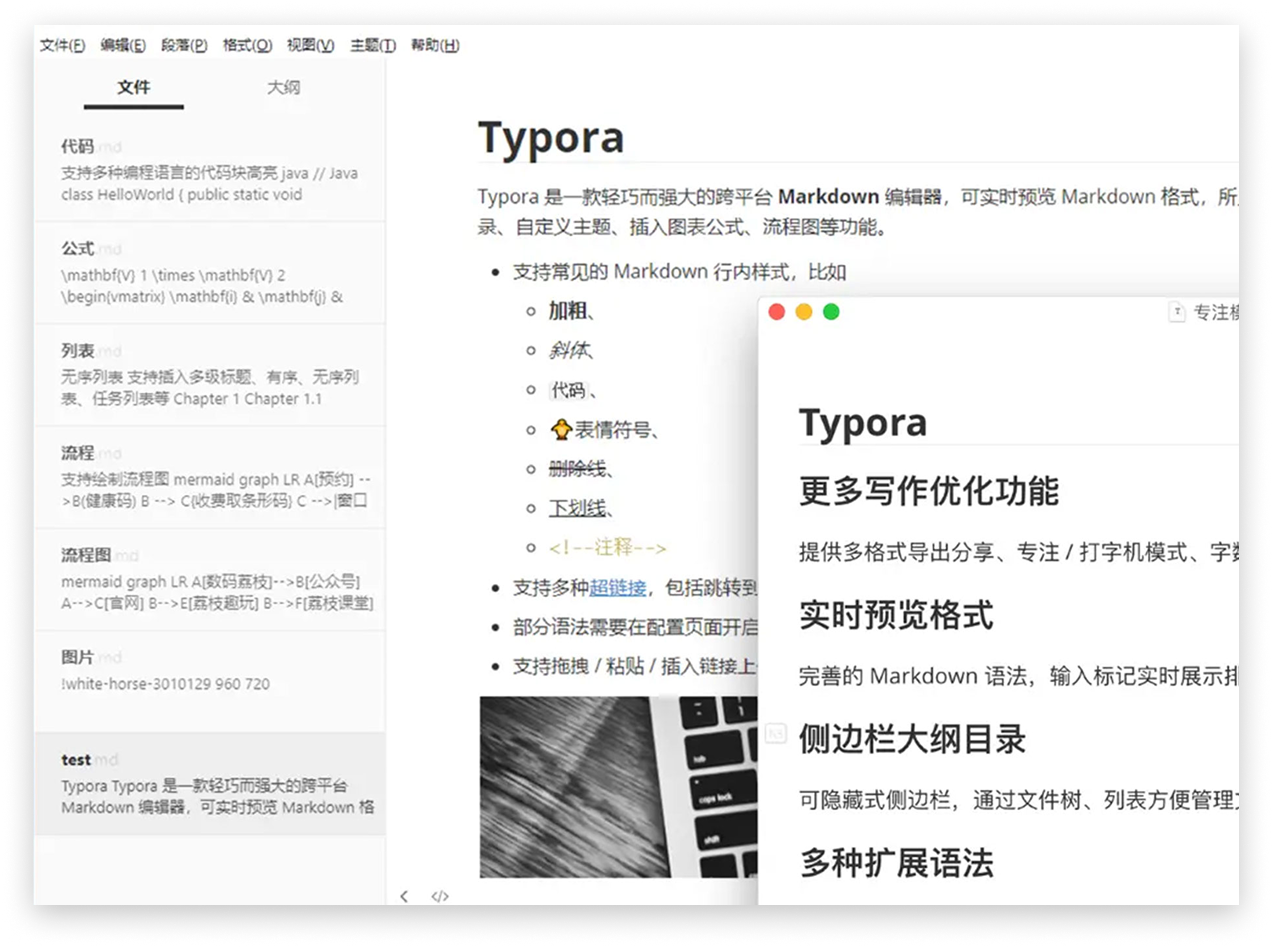
Task: Switch to the 文件 files tab
Action: click(x=133, y=88)
